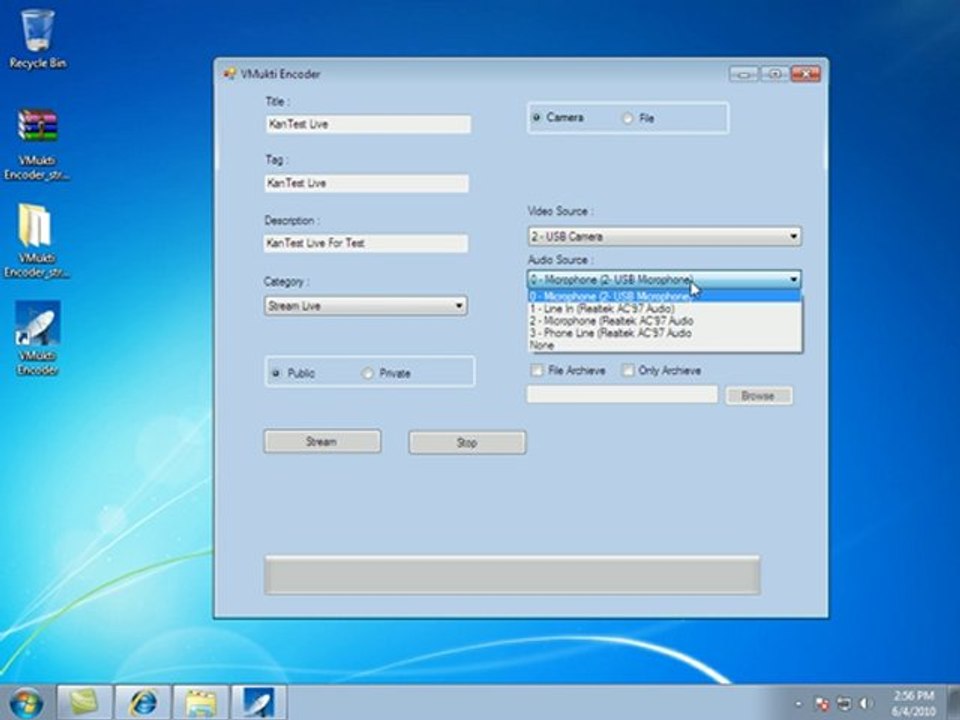Pick 2 - Microphone (Realtek AC'97 Audio)
960x720 pixels.
(x=664, y=321)
